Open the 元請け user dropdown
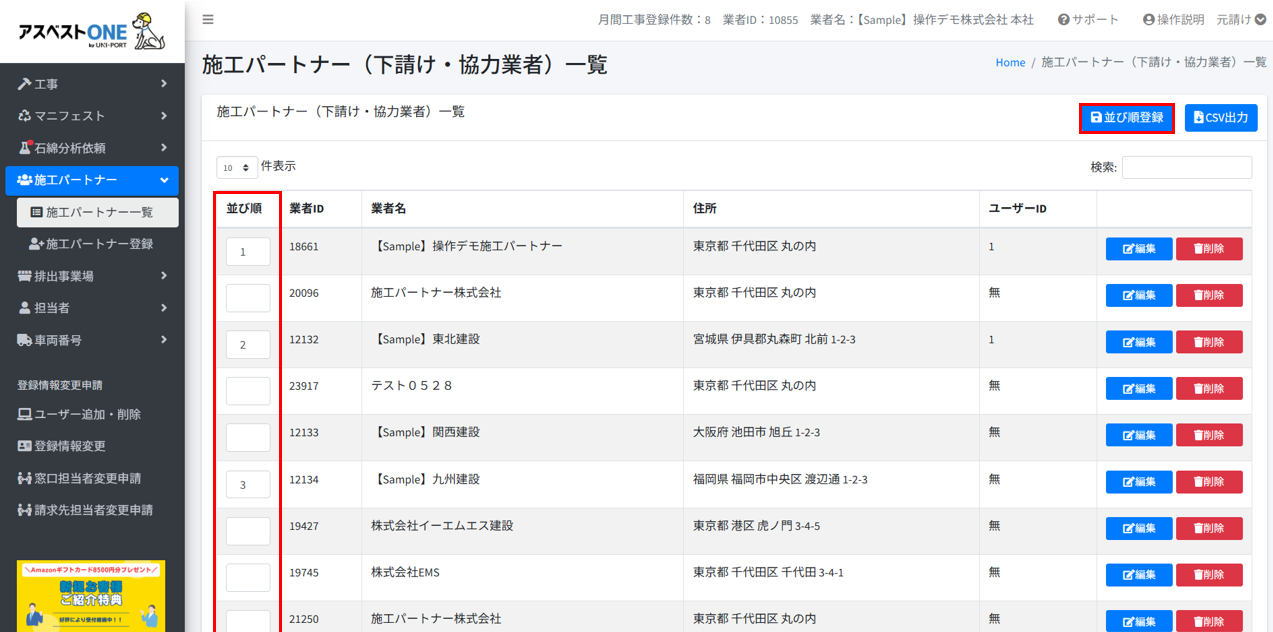Viewport: 1273px width, 632px height. click(1241, 19)
